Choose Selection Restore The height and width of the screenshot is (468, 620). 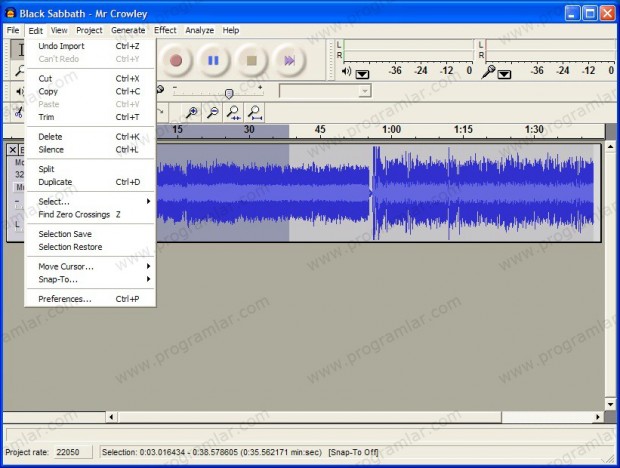[91, 247]
